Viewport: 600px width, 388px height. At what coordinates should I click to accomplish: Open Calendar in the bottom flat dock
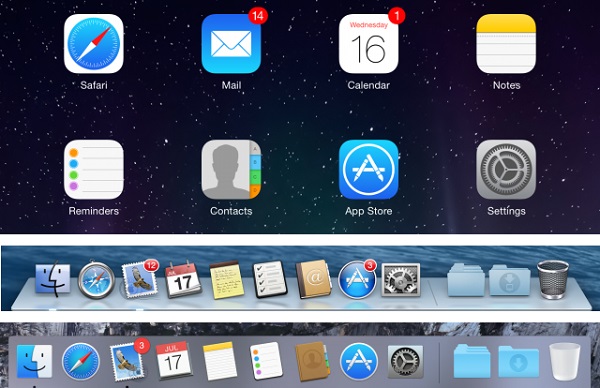click(174, 360)
